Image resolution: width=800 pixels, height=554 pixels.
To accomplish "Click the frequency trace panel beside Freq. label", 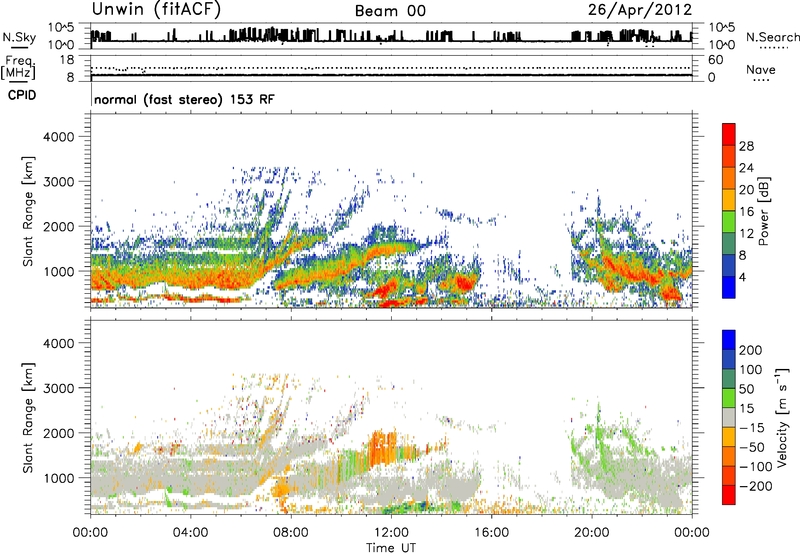I will [x=391, y=69].
